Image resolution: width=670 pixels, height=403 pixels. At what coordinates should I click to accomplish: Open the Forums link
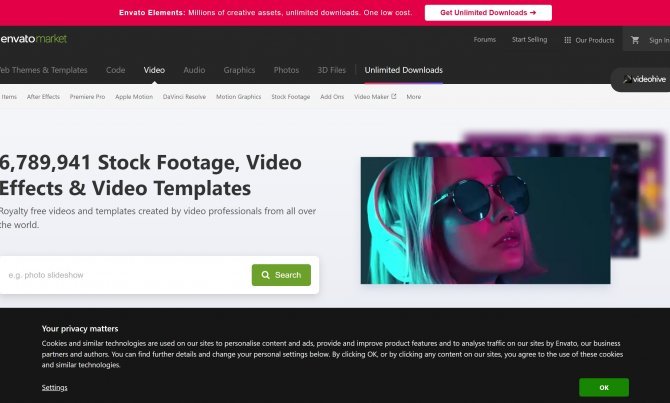[x=485, y=40]
